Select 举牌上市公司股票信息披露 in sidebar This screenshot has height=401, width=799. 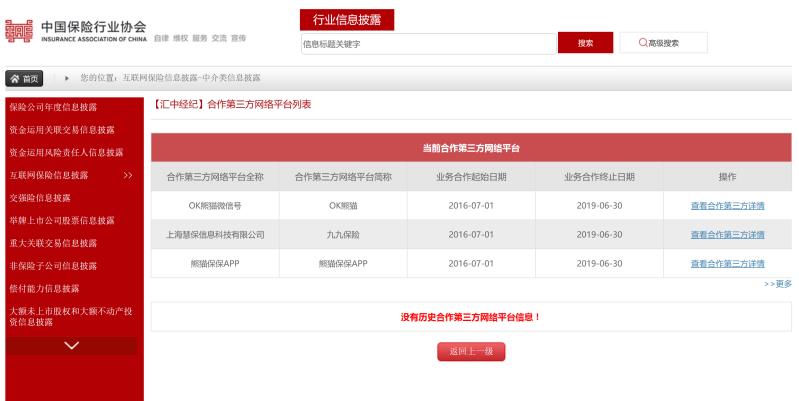pos(62,221)
